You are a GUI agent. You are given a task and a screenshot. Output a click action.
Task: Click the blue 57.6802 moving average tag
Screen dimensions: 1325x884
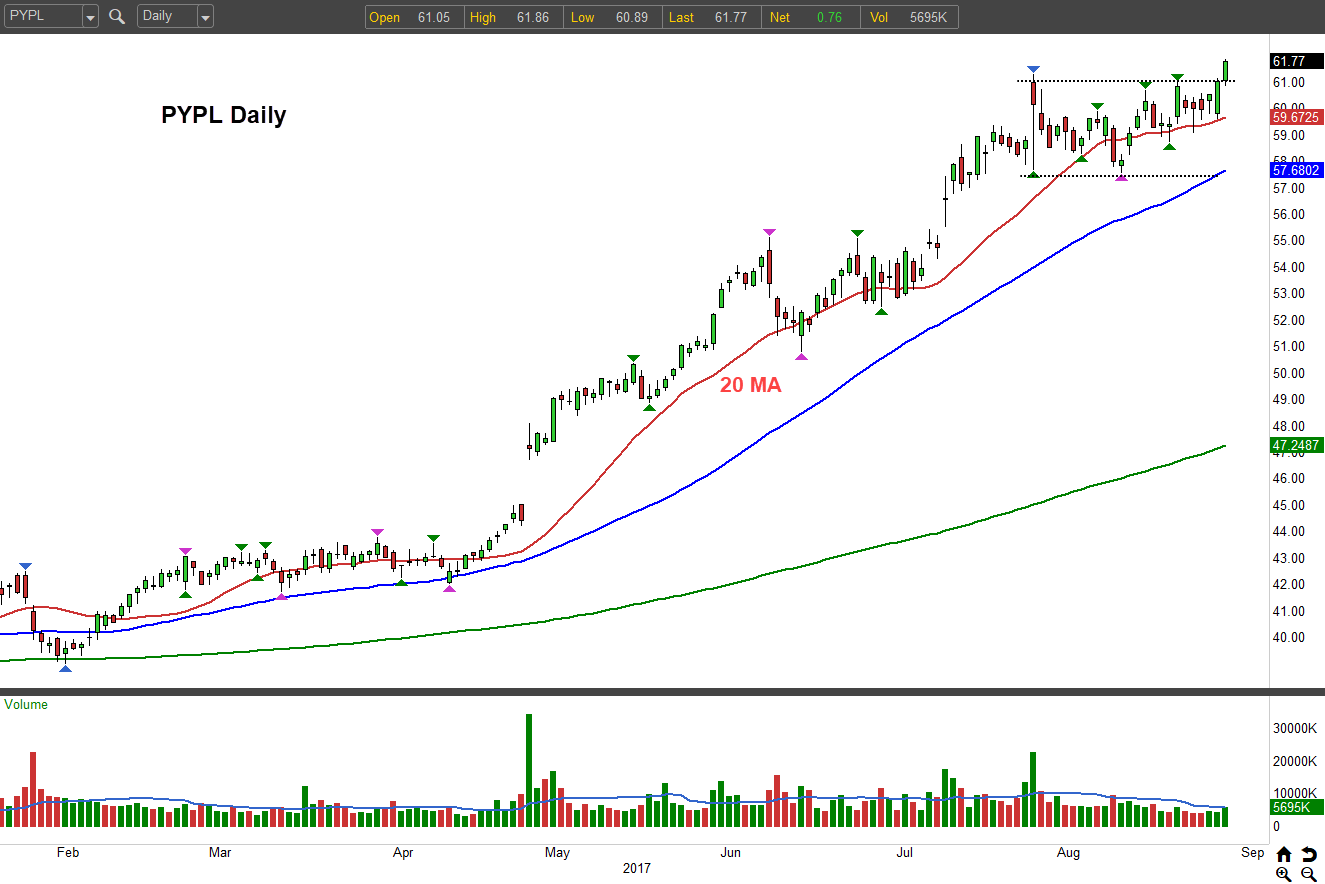click(1296, 170)
